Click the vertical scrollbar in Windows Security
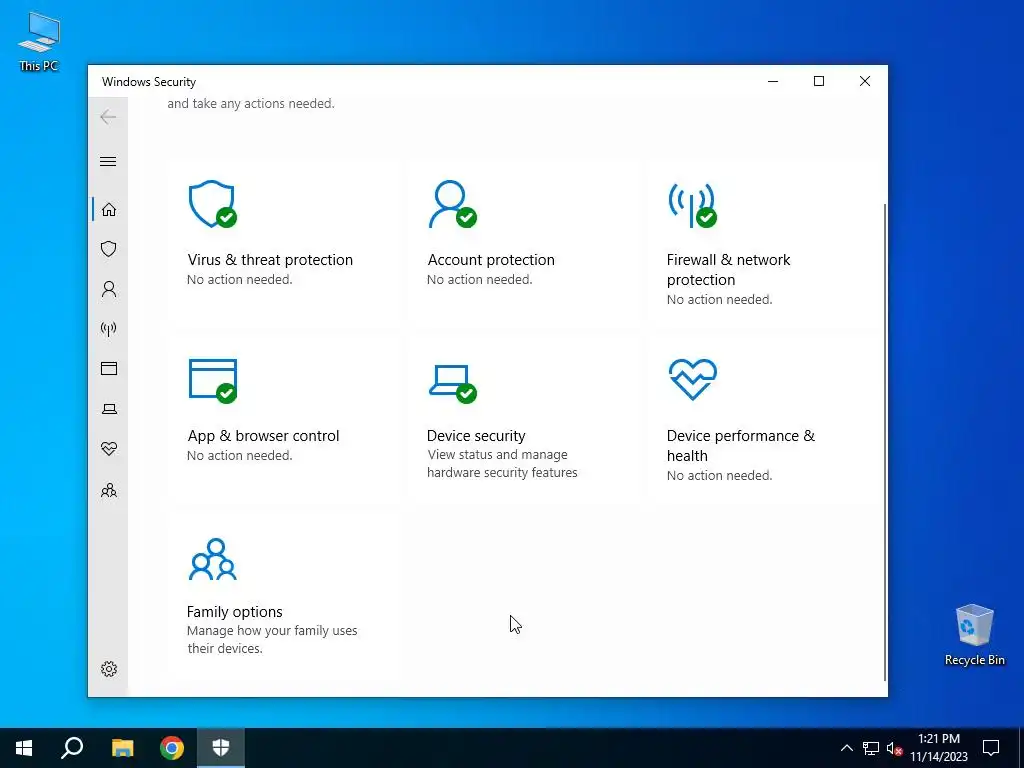This screenshot has width=1024, height=768. (885, 441)
